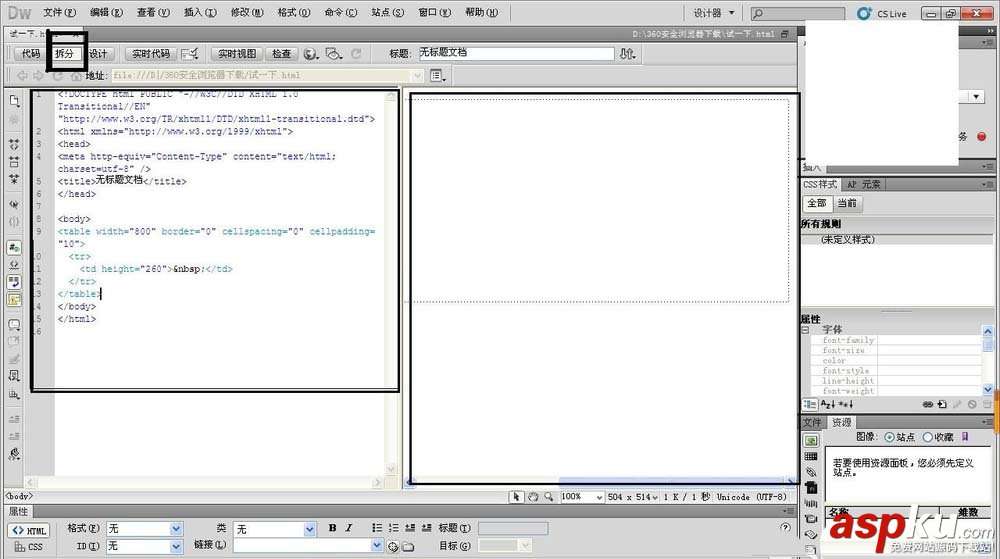Collapse the 字体 (Font) property category
The height and width of the screenshot is (559, 1000).
point(805,330)
